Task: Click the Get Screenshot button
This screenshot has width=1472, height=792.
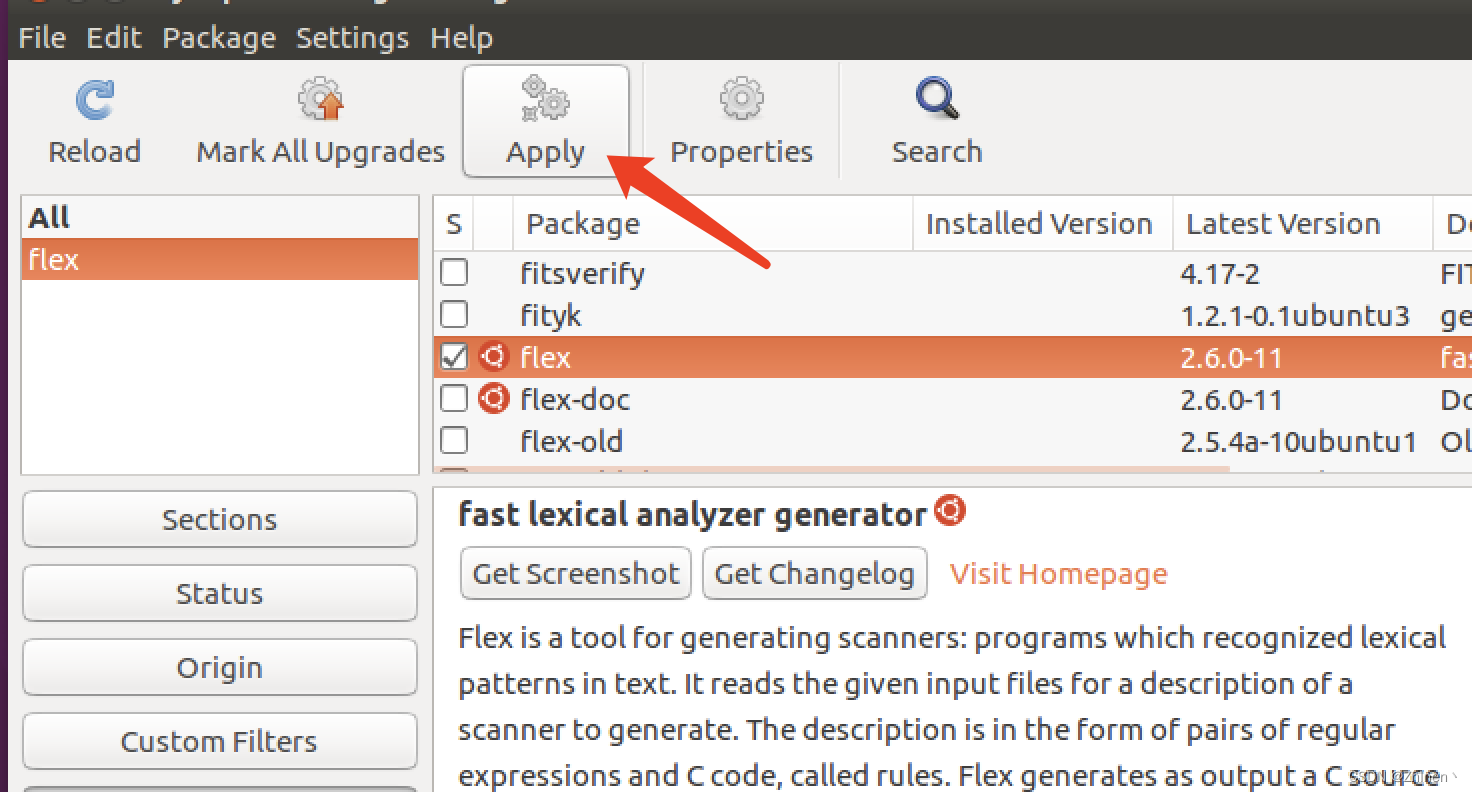Action: coord(576,573)
